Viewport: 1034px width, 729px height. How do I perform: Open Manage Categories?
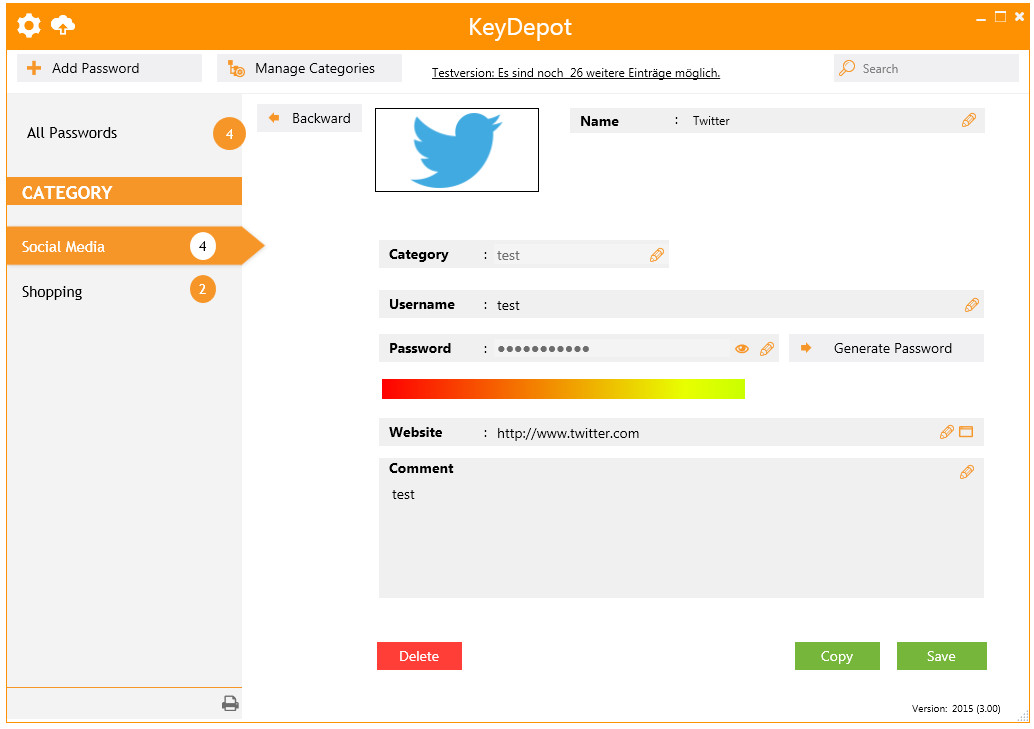pyautogui.click(x=309, y=68)
